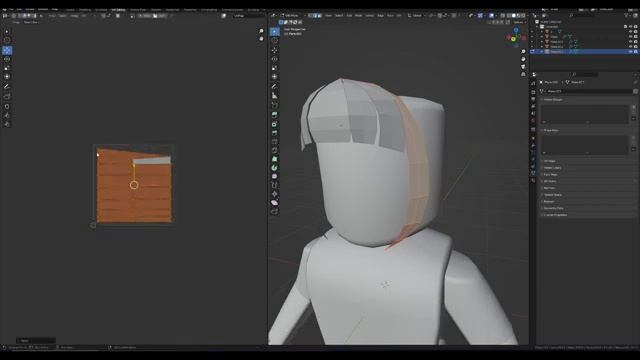Select the Loop Cut tool

(275, 141)
